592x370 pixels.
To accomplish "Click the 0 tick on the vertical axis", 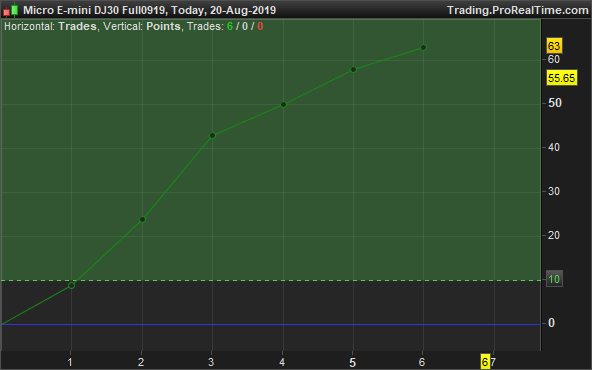I will click(x=551, y=323).
